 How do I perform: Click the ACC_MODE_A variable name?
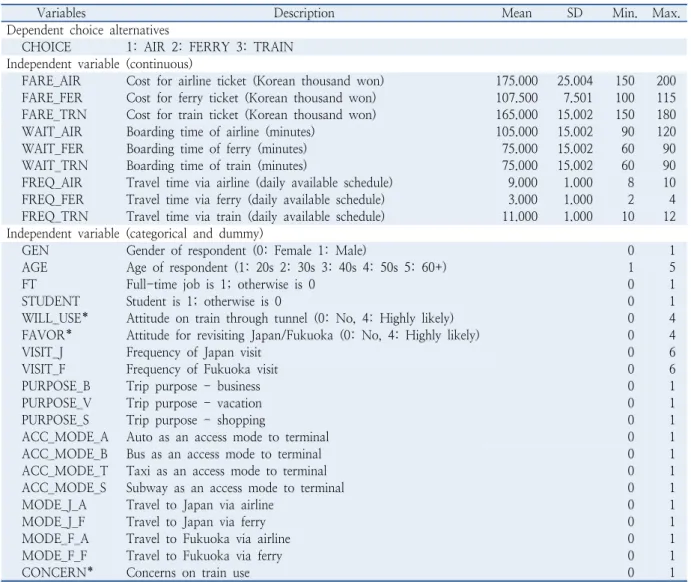(x=65, y=437)
